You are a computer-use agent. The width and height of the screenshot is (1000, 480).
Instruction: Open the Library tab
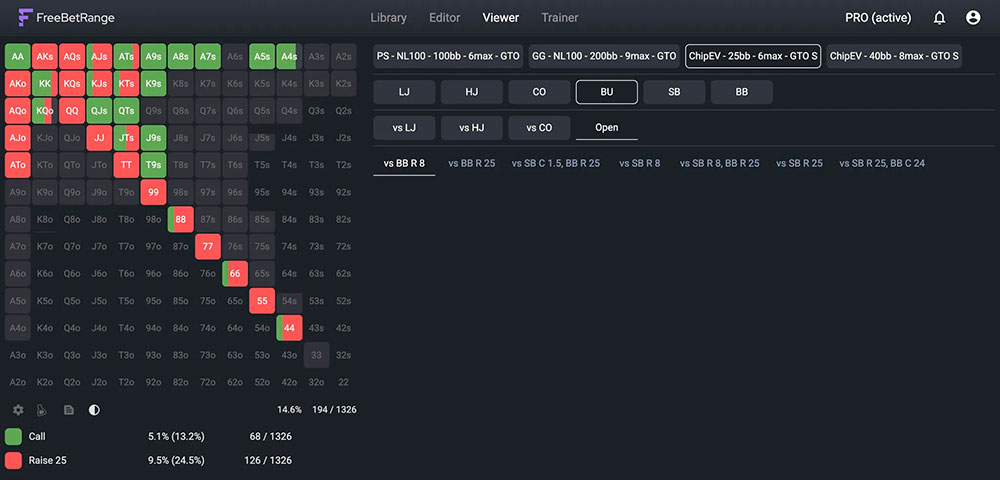click(x=388, y=18)
